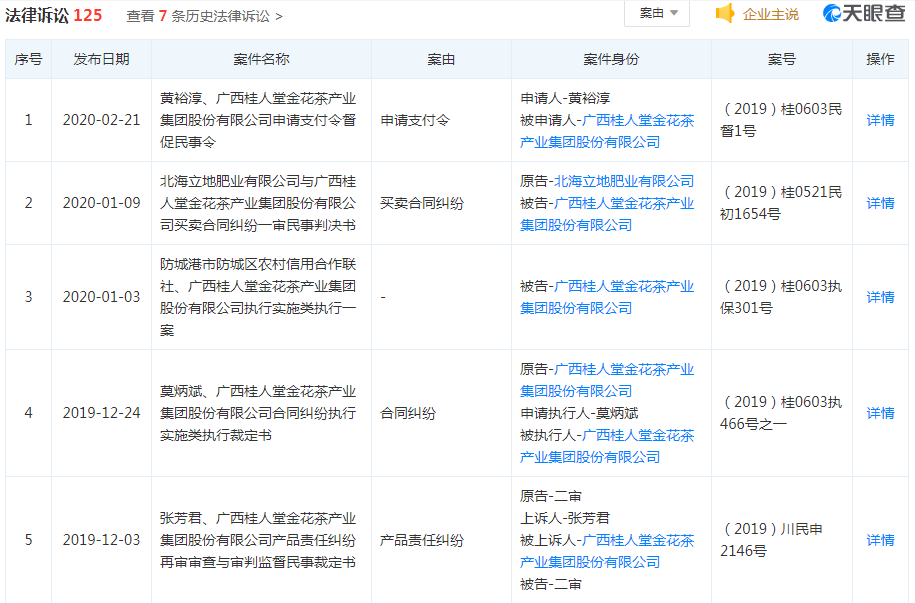Viewport: 915px width, 603px height.
Task: Select date cell 2019-12-24
Action: pyautogui.click(x=102, y=413)
